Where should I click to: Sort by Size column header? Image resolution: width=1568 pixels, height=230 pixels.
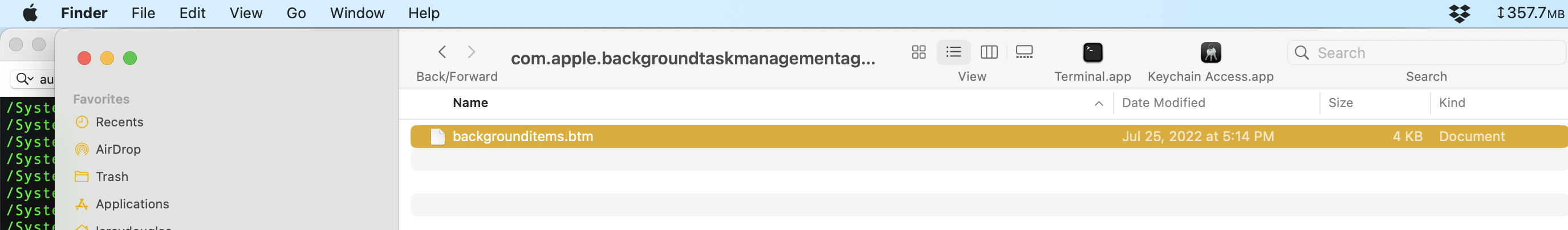pyautogui.click(x=1340, y=103)
